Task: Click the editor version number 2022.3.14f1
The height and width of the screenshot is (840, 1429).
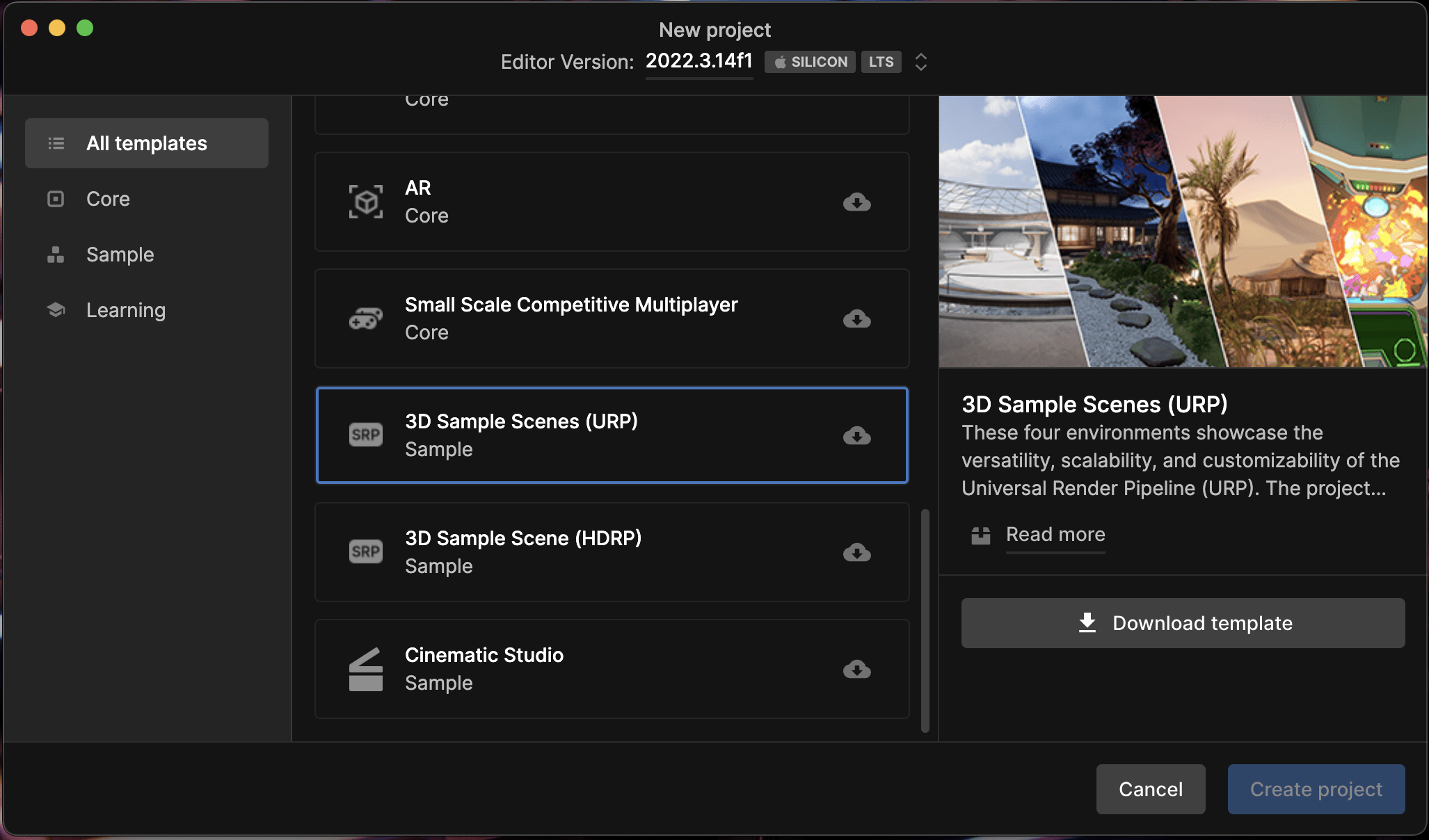Action: [x=698, y=61]
